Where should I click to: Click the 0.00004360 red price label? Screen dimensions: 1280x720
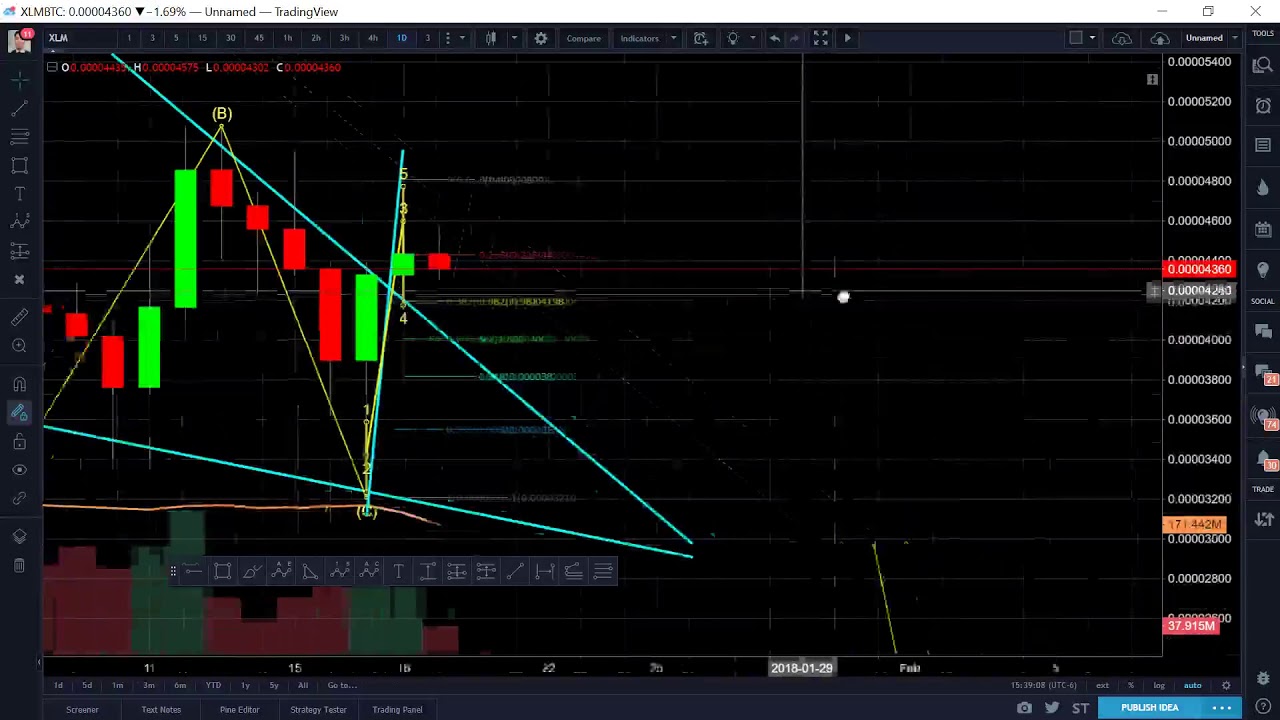pos(1200,269)
